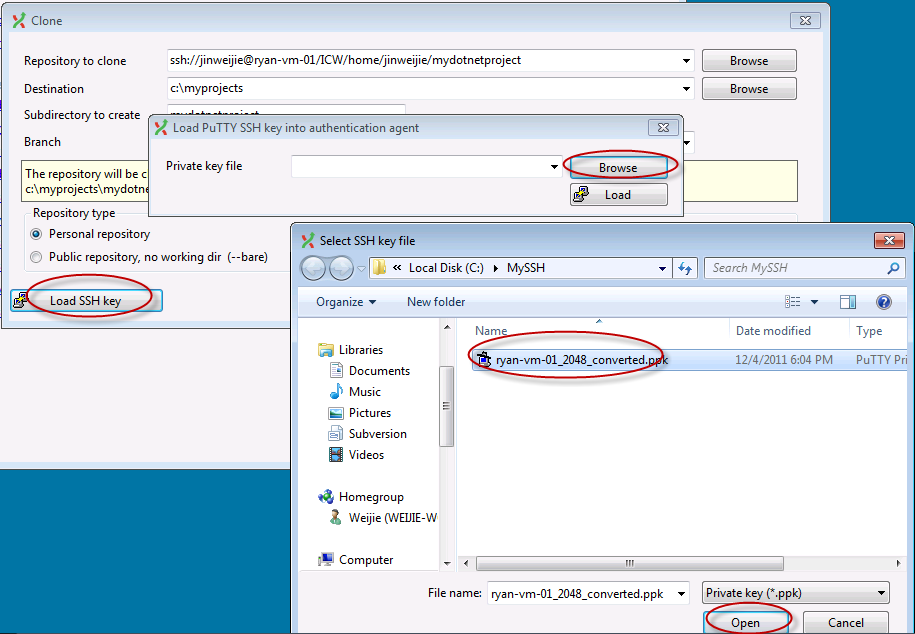Expand the Private key file dropdown
Viewport: 915px width, 634px height.
[x=555, y=164]
